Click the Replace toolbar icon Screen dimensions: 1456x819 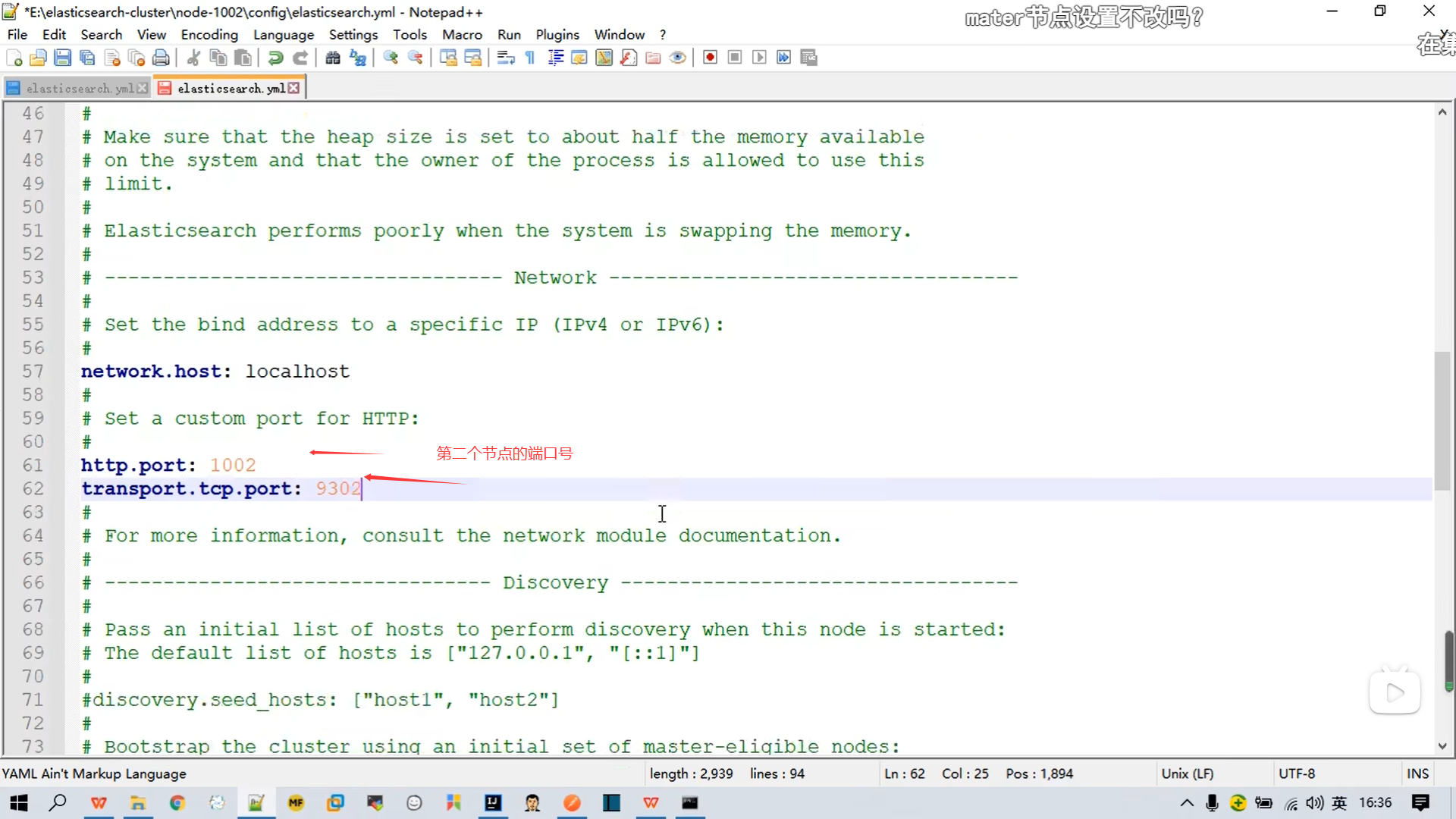[358, 58]
